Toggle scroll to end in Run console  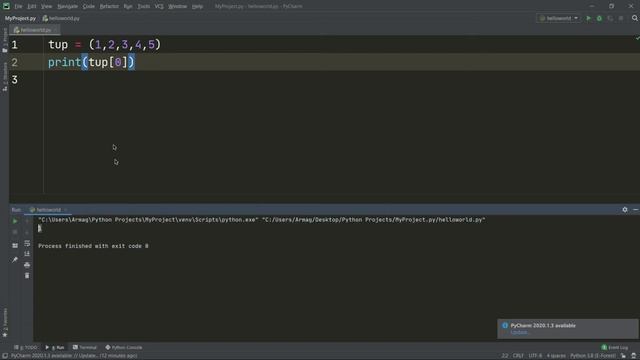[x=27, y=254]
